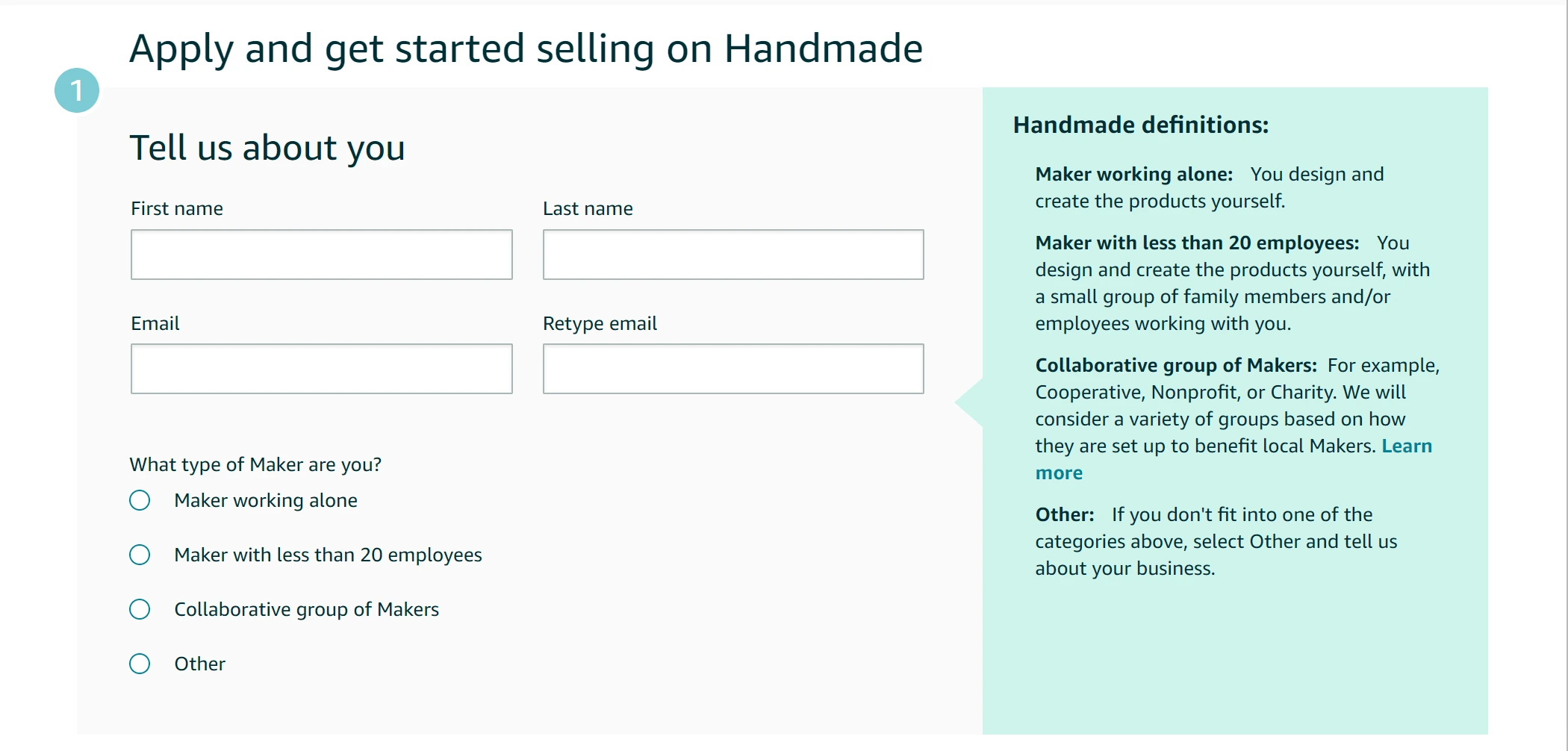Screen dimensions: 1568x751
Task: Choose 'Collaborative group of Makers' radio option
Action: point(140,609)
